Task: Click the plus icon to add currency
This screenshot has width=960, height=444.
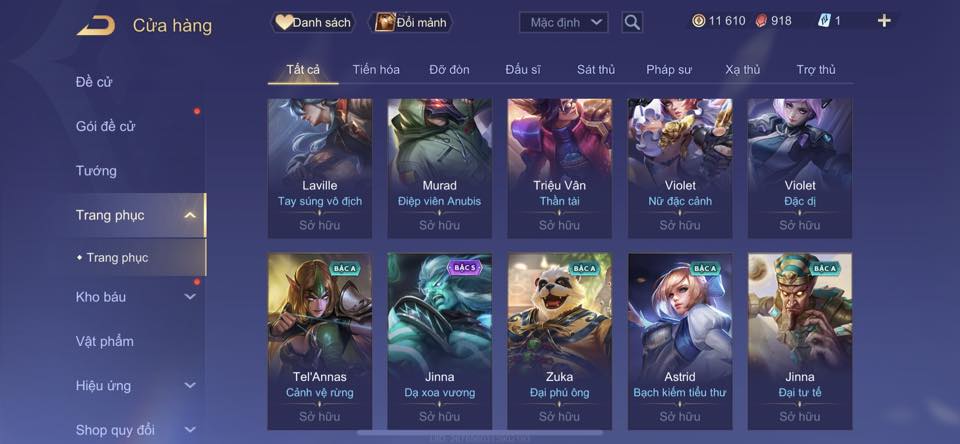Action: click(x=883, y=21)
